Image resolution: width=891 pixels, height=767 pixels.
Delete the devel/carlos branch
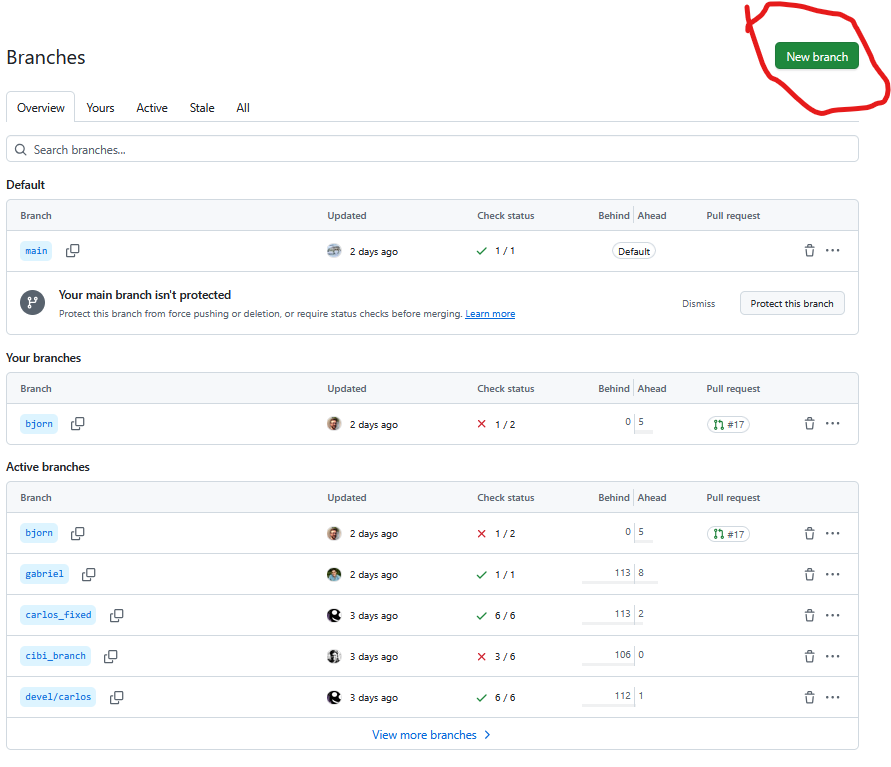pyautogui.click(x=809, y=698)
